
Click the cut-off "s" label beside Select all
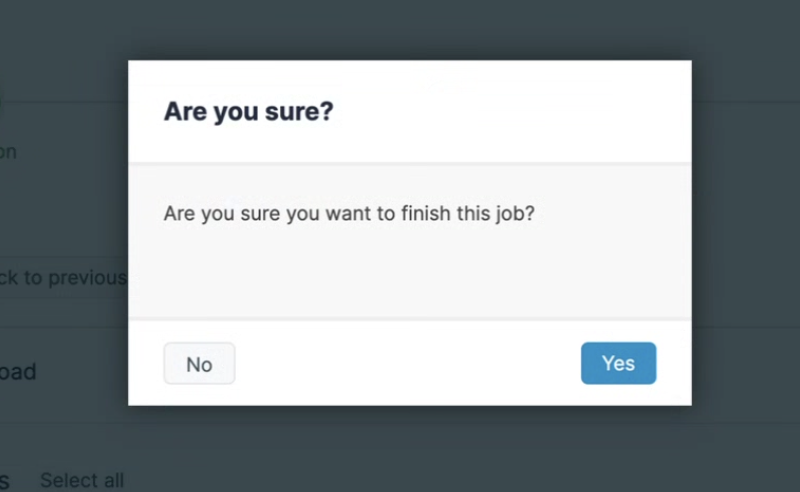5,481
